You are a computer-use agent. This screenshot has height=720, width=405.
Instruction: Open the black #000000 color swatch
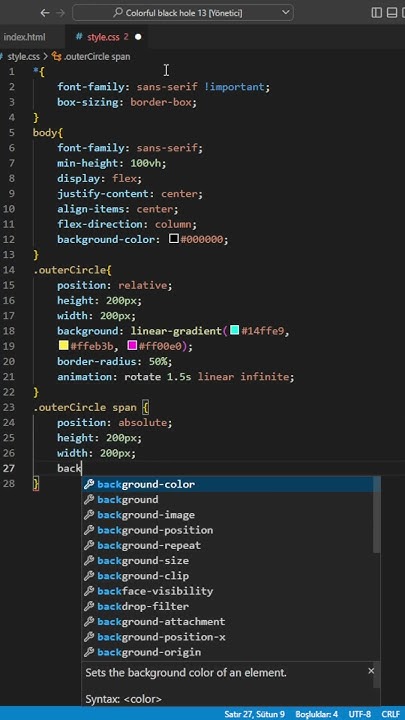[x=174, y=239]
